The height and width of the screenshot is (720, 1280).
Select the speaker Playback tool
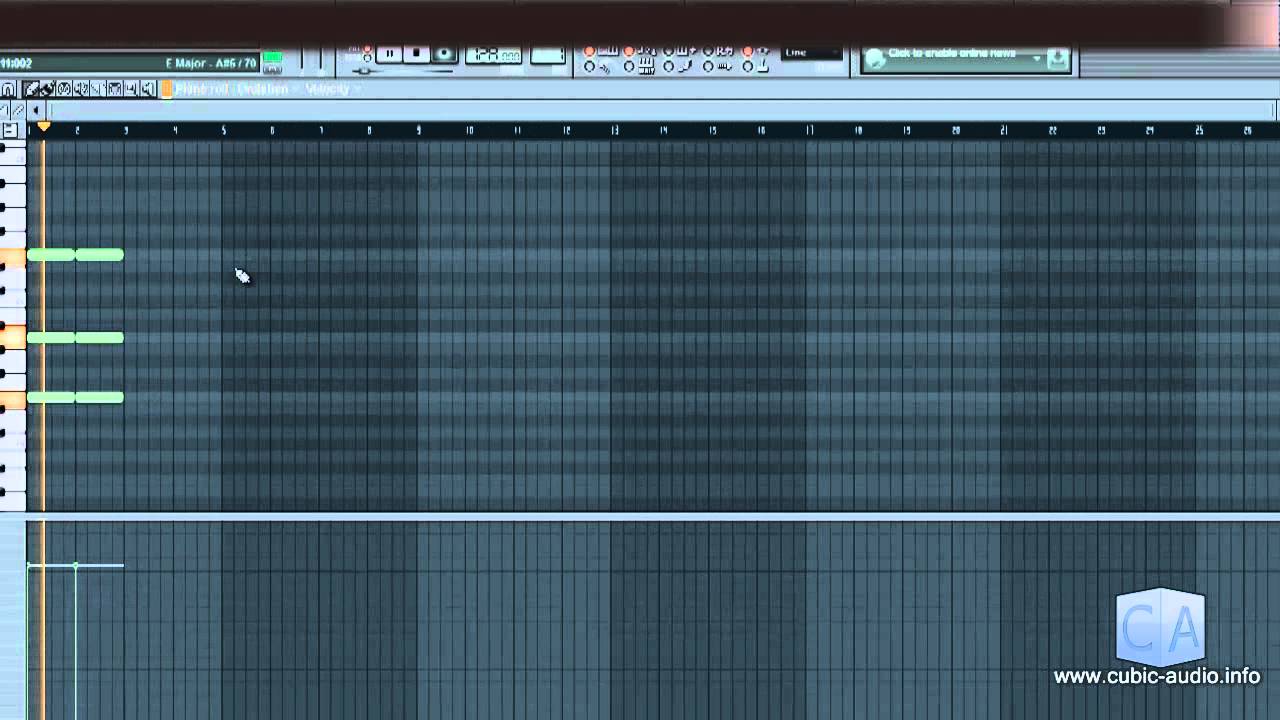[148, 89]
